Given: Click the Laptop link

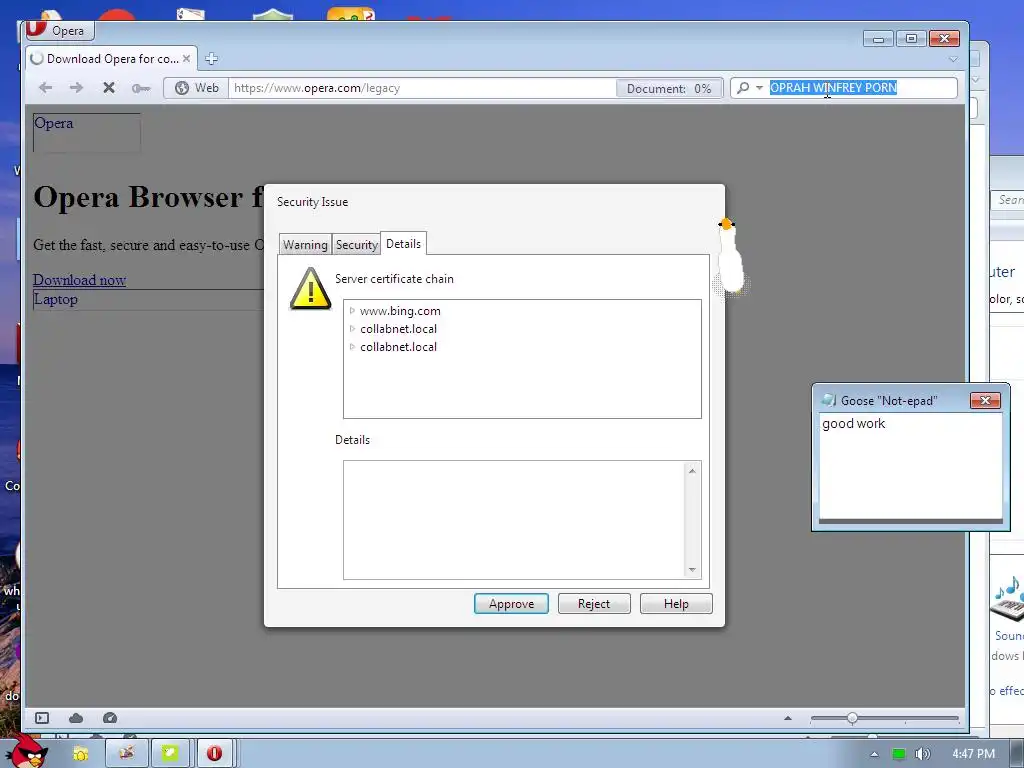Looking at the screenshot, I should (56, 299).
